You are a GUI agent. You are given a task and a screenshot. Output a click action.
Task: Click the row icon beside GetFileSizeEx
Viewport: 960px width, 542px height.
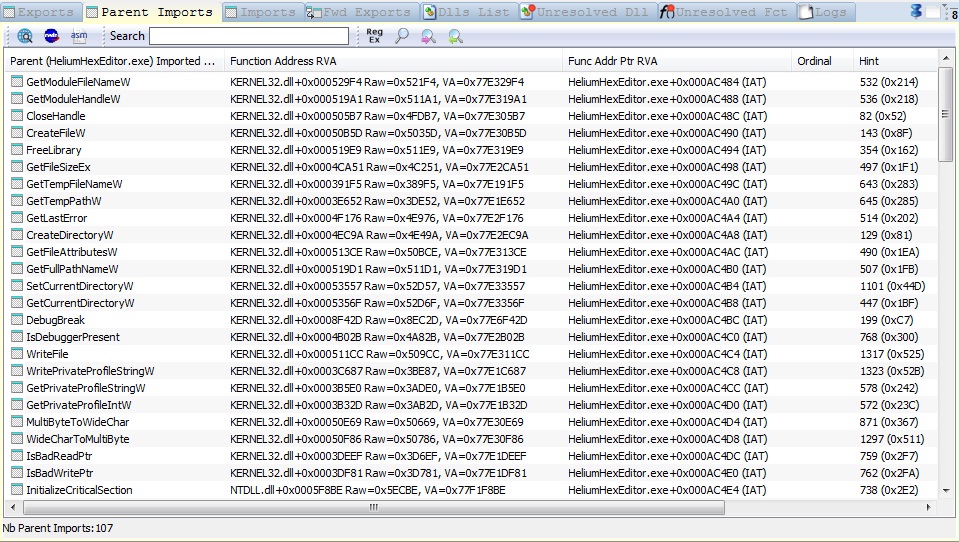[x=17, y=167]
